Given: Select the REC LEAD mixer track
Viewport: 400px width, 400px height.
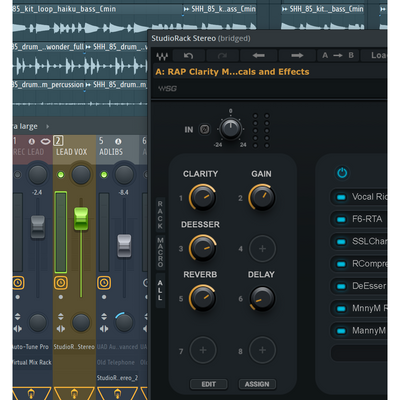Looking at the screenshot, I should pyautogui.click(x=29, y=152).
